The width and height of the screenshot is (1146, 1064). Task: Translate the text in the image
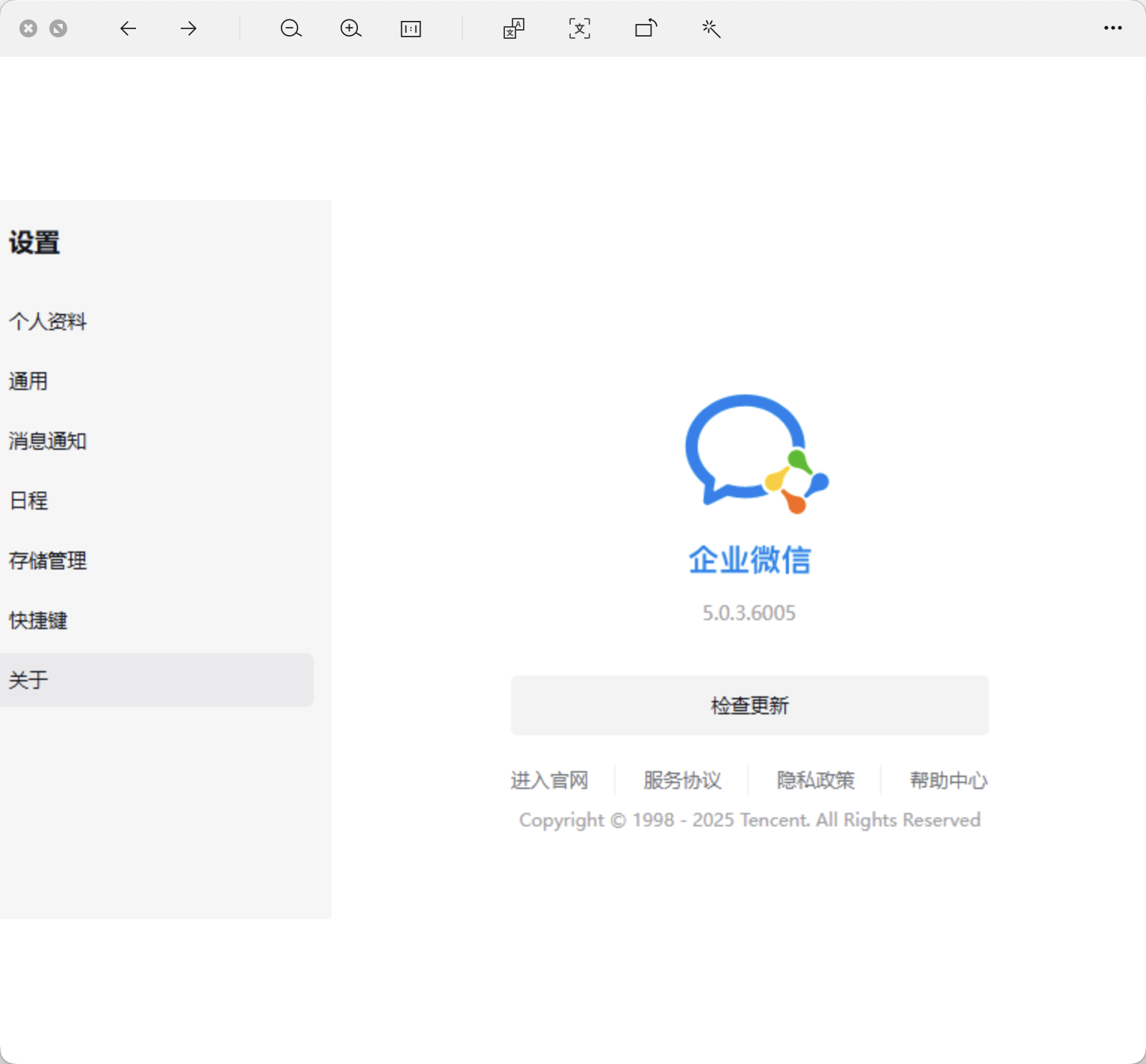[x=514, y=28]
